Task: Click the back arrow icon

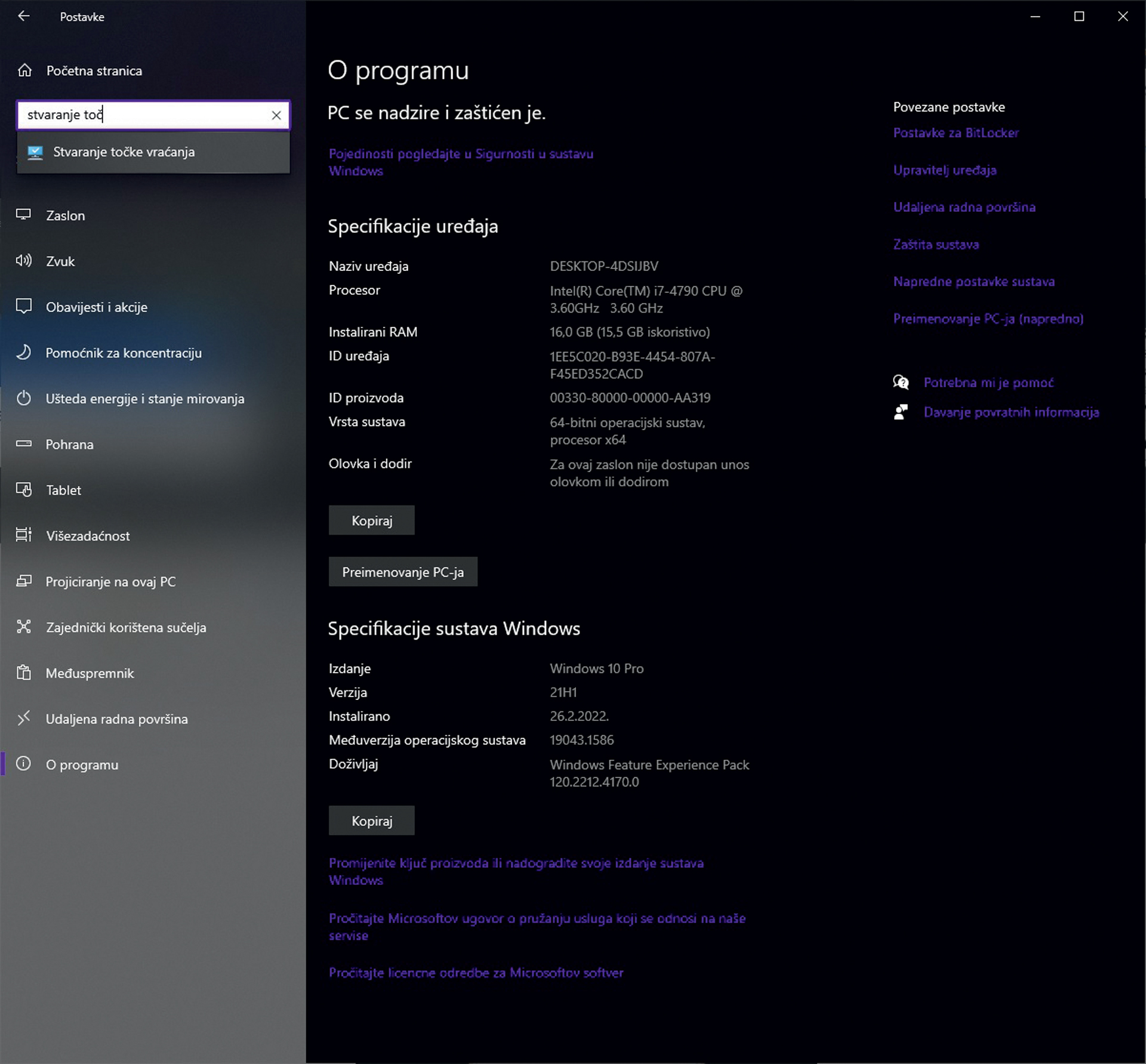Action: click(x=24, y=17)
